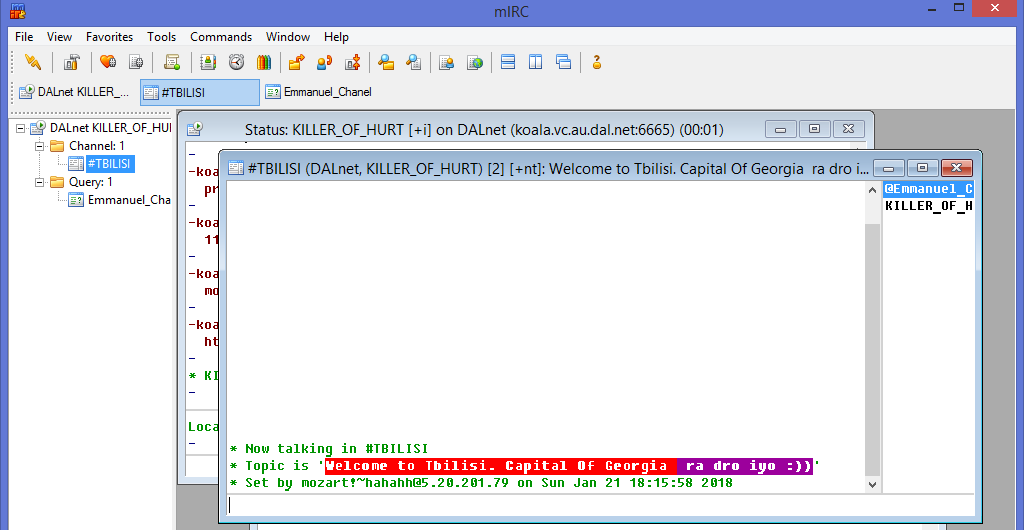
Task: Collapse the Query: 1 folder expander
Action: (39, 182)
